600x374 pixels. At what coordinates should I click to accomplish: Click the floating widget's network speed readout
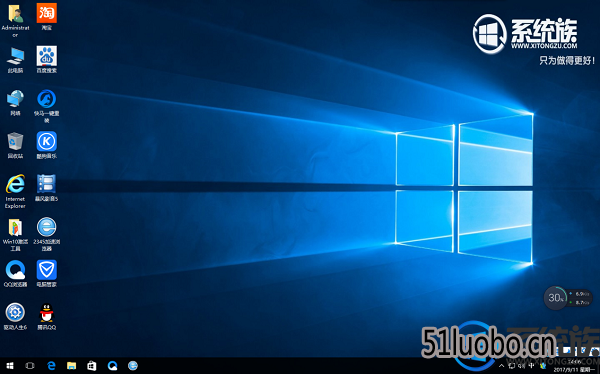coord(580,298)
